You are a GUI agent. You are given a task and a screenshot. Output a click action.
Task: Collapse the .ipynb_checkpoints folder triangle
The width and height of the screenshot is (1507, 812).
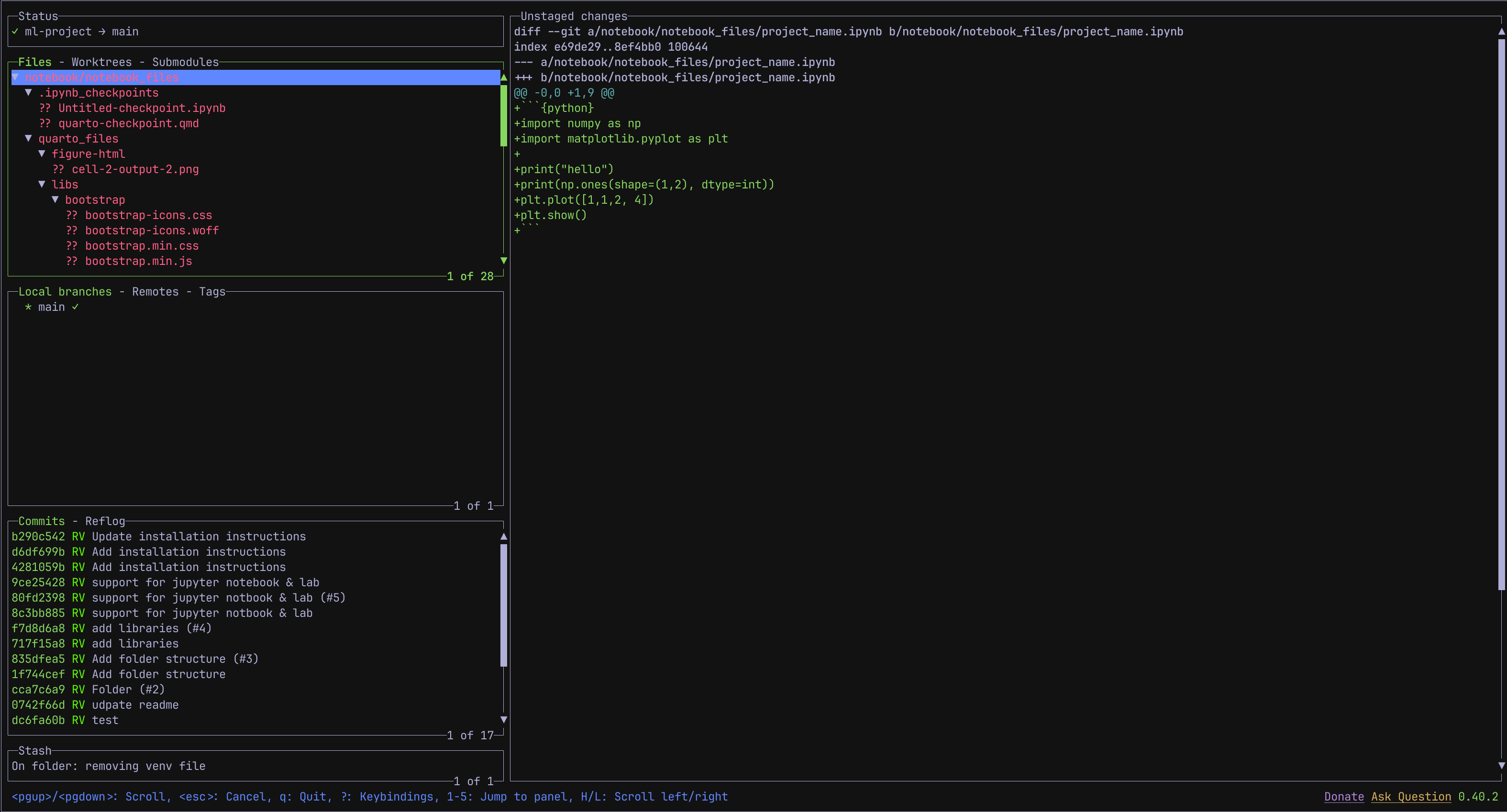[28, 92]
